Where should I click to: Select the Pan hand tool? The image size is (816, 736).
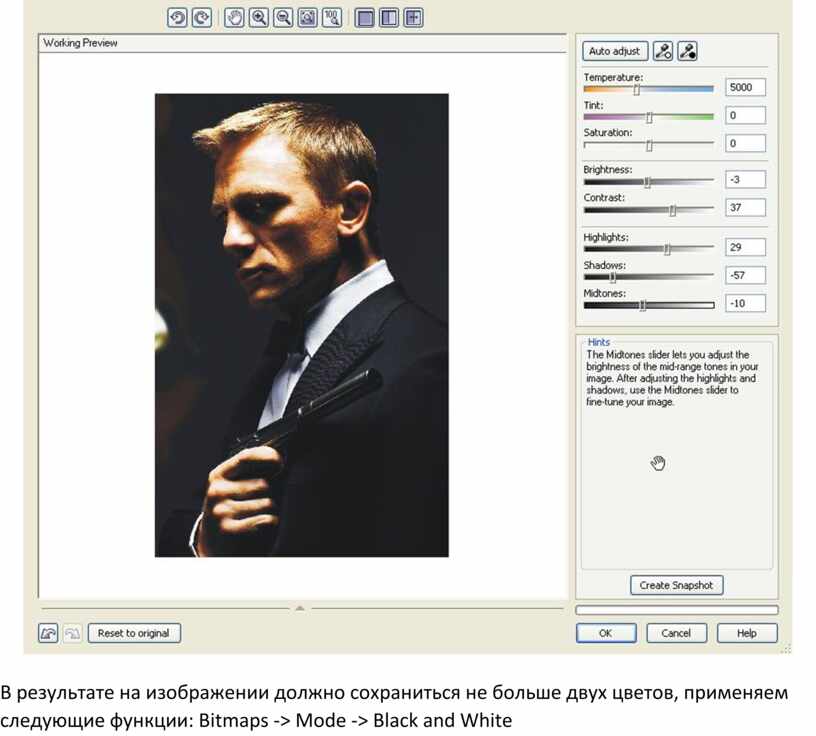point(234,18)
